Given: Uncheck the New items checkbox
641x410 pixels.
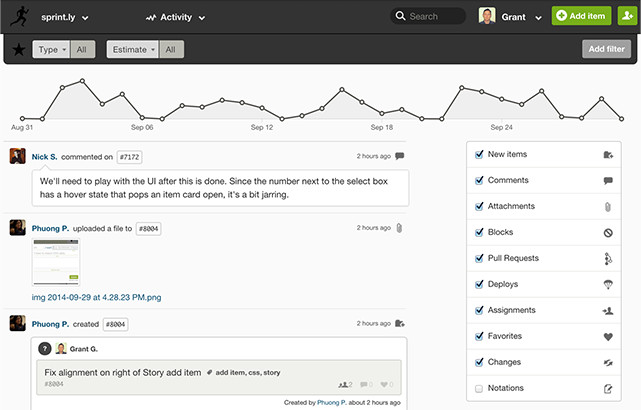Looking at the screenshot, I should click(x=479, y=155).
